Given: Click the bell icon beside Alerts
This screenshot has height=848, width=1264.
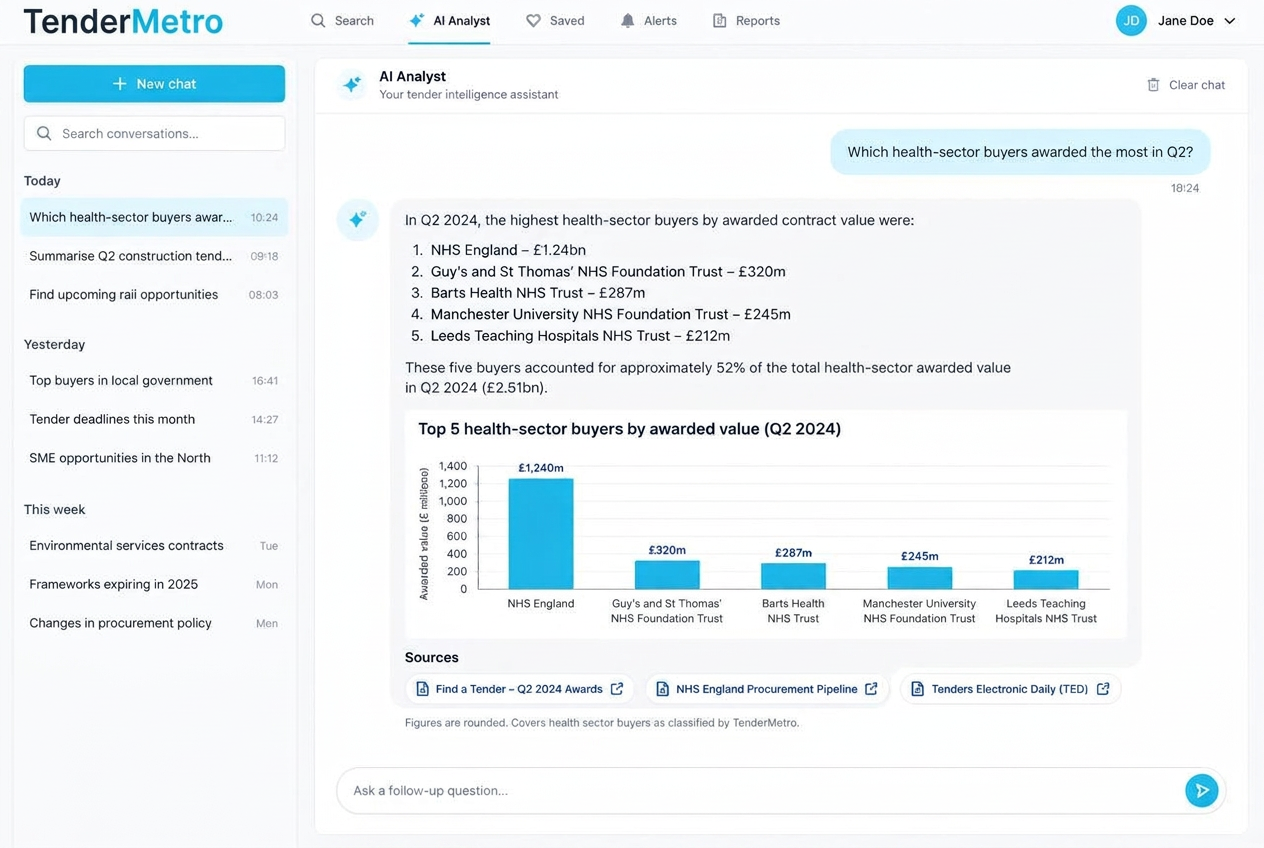Looking at the screenshot, I should tap(627, 20).
